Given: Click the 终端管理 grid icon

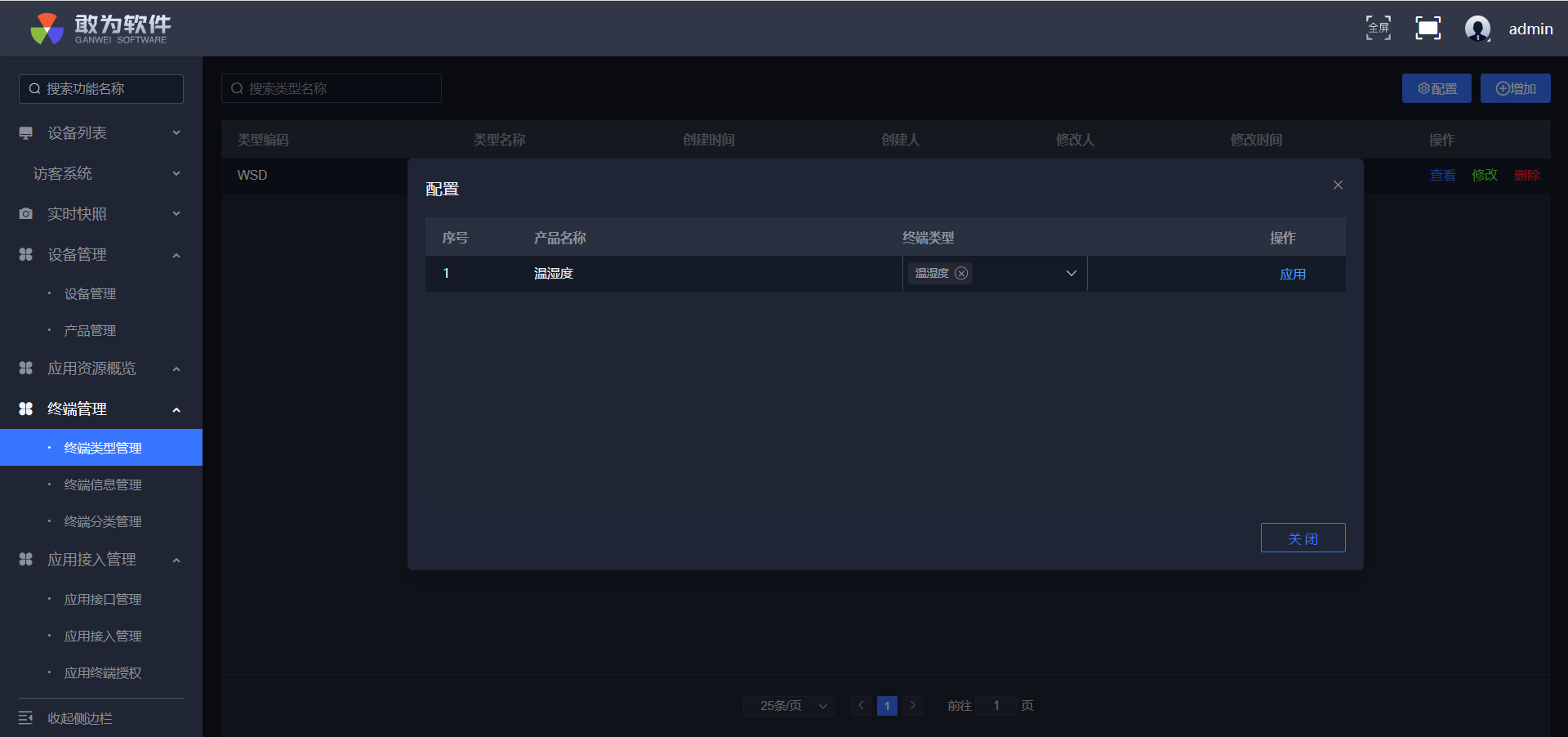Looking at the screenshot, I should [26, 409].
